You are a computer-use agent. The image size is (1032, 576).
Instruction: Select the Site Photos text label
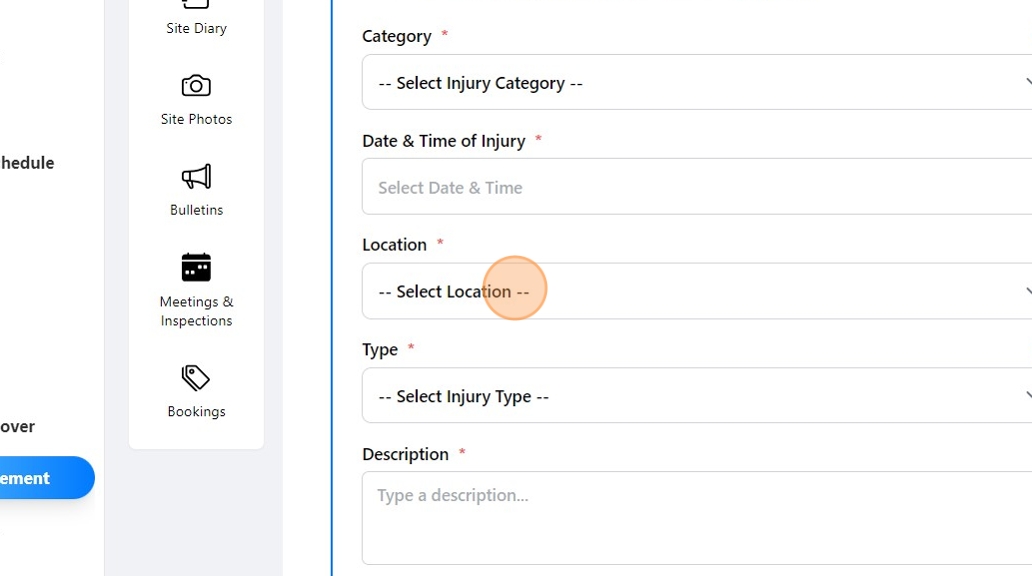[196, 119]
